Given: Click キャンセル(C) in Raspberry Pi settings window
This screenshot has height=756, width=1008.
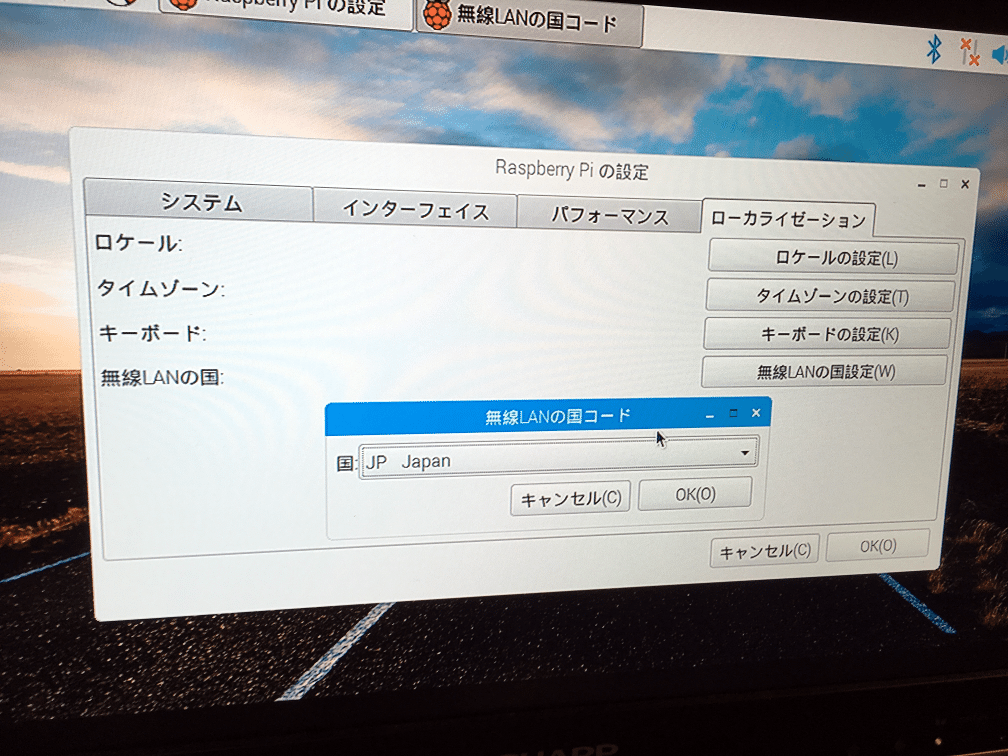Looking at the screenshot, I should pyautogui.click(x=764, y=551).
